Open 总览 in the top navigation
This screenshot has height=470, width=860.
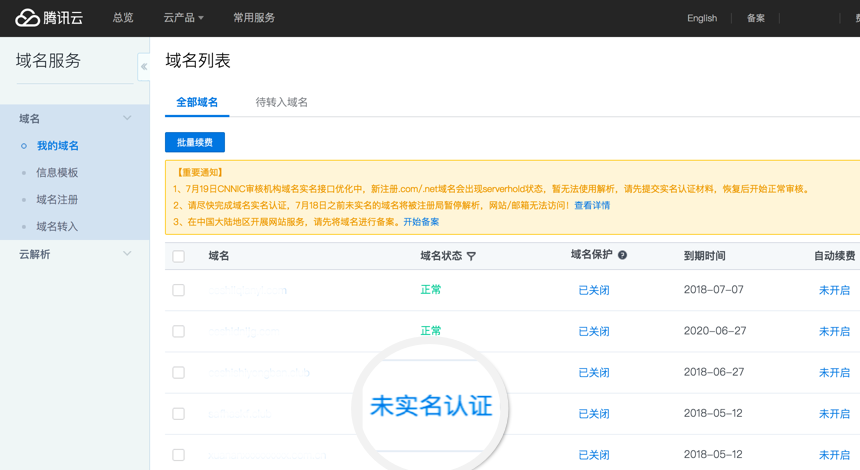[x=123, y=18]
